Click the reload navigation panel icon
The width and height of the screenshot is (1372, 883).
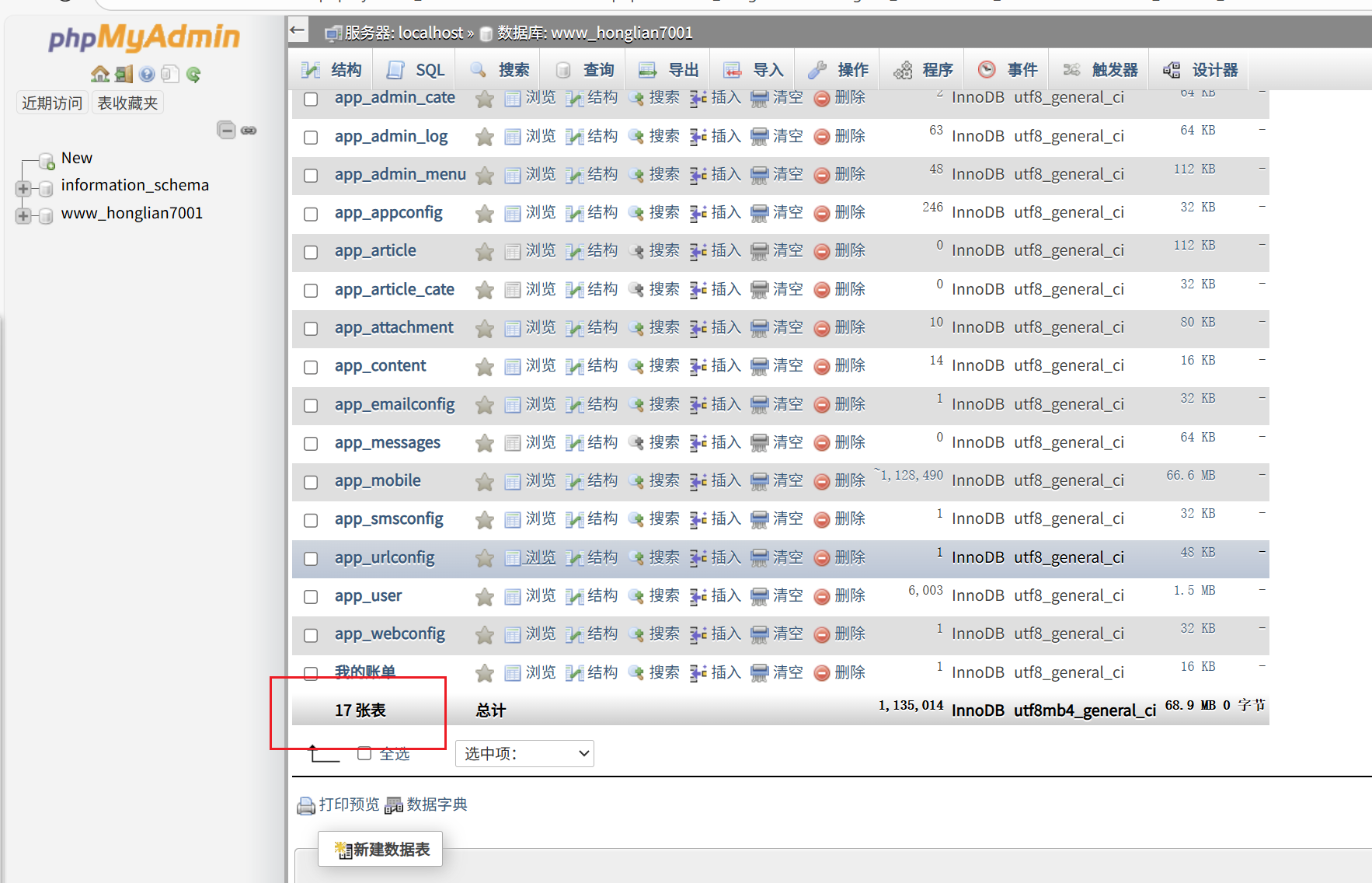193,74
